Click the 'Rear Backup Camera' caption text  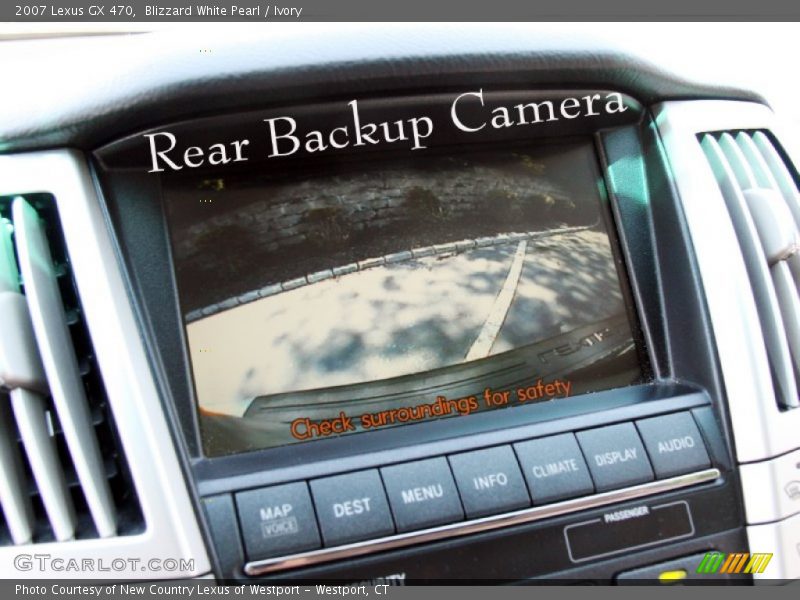pos(386,129)
